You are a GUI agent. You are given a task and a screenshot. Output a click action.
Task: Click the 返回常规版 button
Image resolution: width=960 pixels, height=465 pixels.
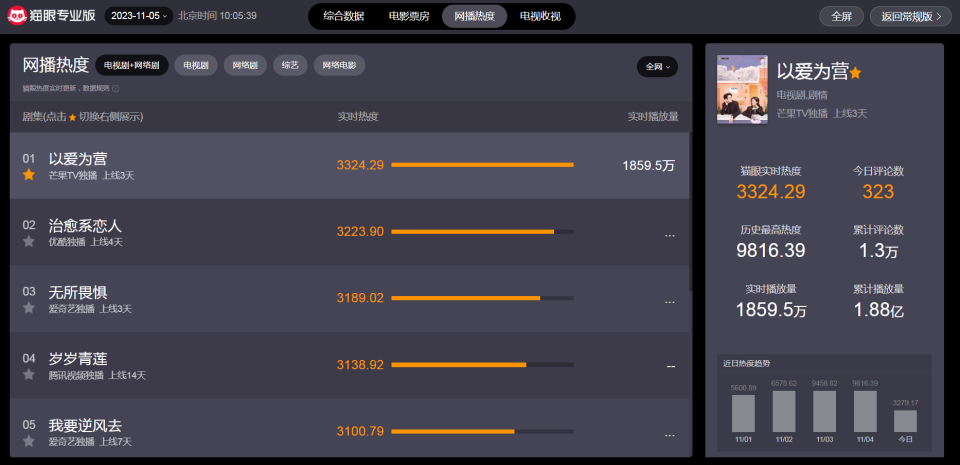(910, 17)
